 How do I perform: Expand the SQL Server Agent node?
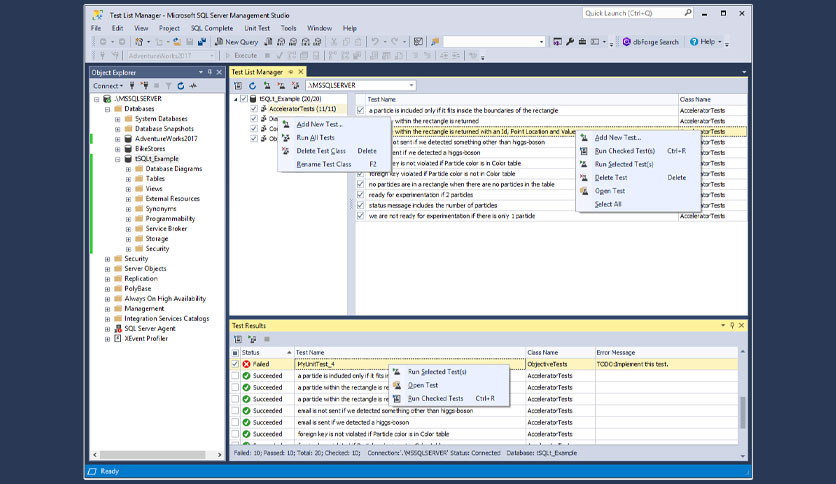108,329
